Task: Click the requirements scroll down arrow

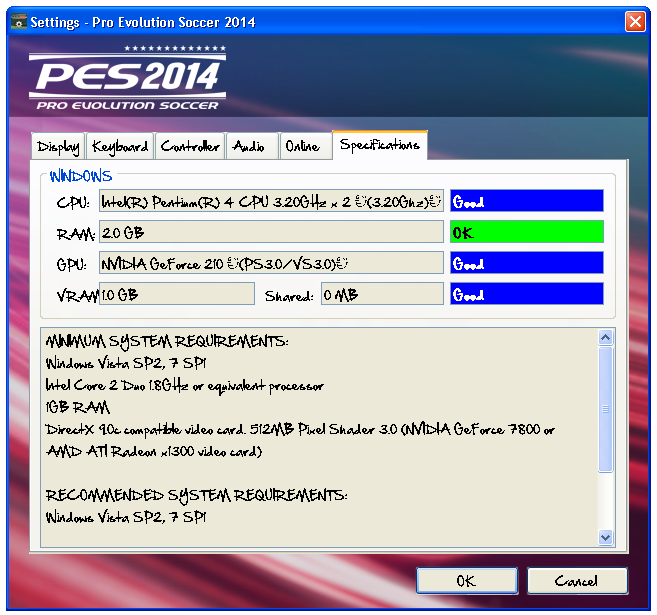Action: [605, 537]
